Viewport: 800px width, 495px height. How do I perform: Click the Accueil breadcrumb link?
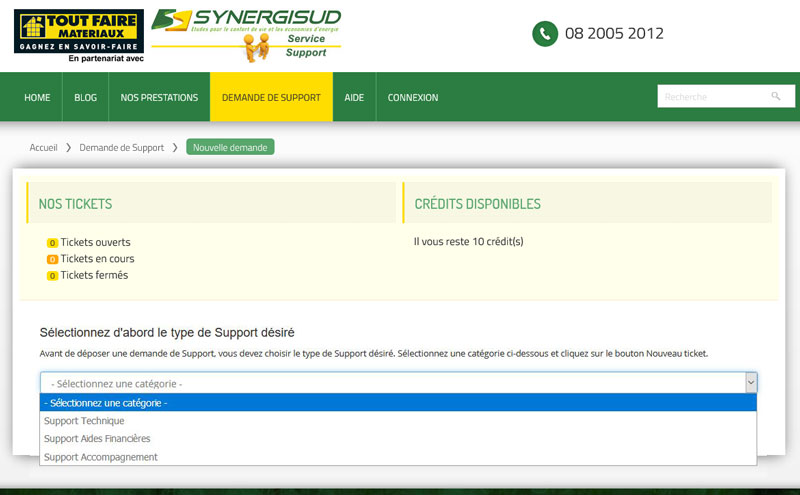[44, 148]
